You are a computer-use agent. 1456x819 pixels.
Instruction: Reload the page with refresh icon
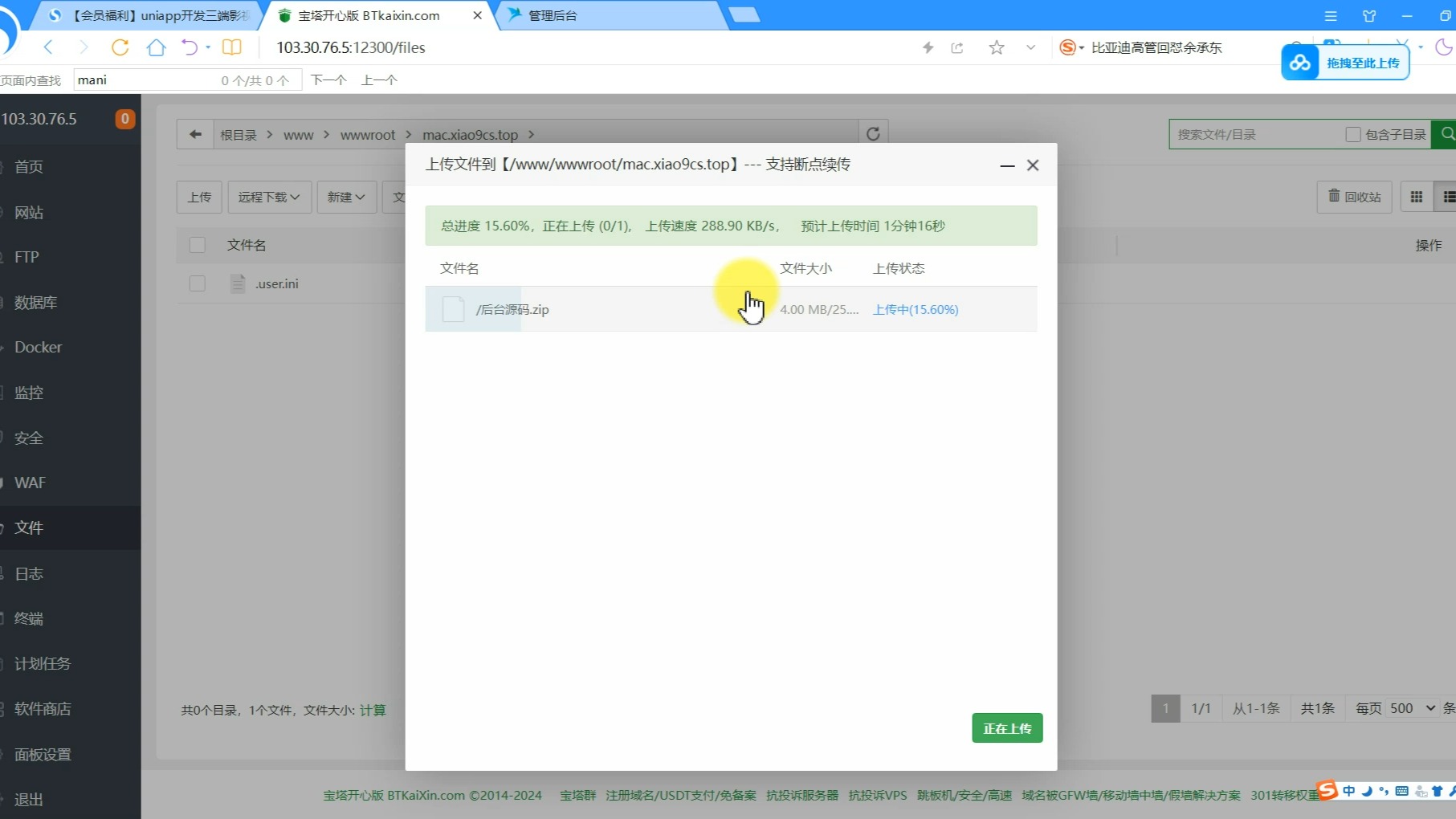coord(120,47)
